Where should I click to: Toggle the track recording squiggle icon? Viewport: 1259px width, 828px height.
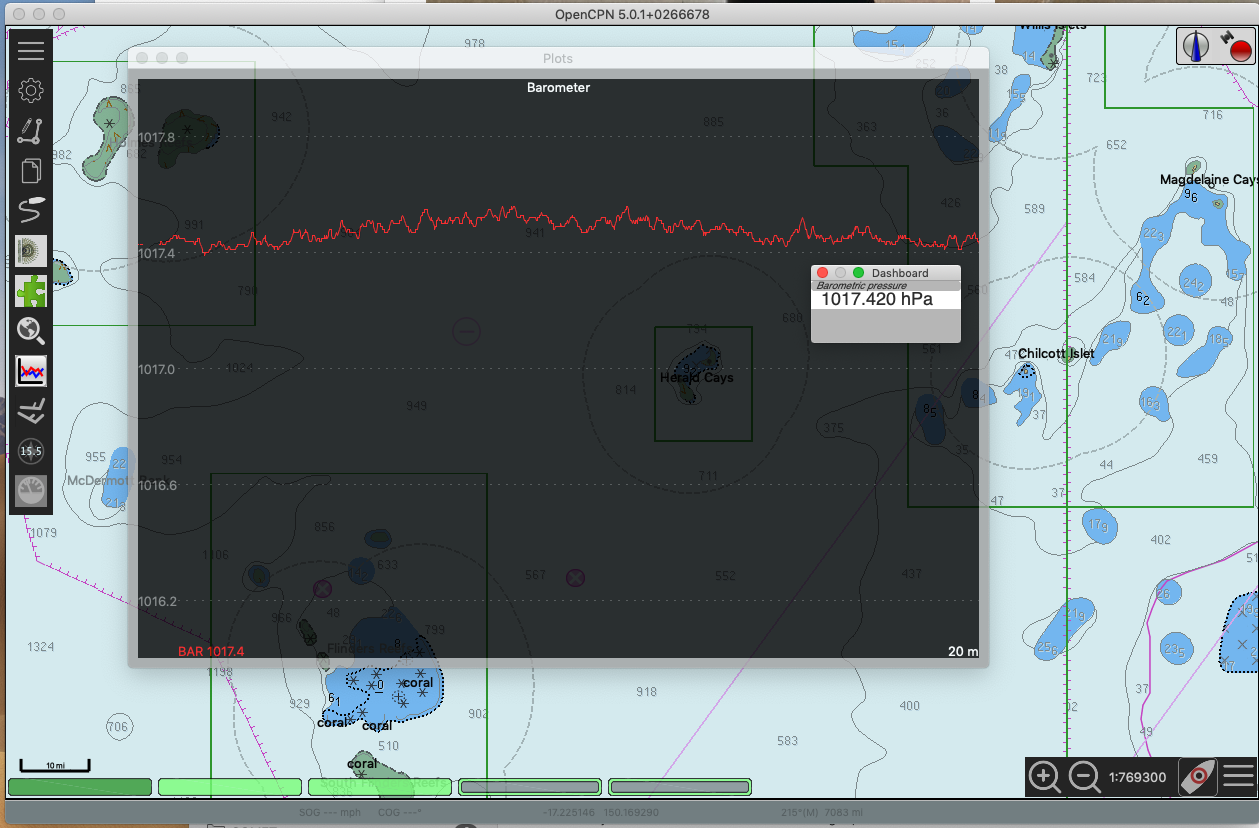click(31, 211)
